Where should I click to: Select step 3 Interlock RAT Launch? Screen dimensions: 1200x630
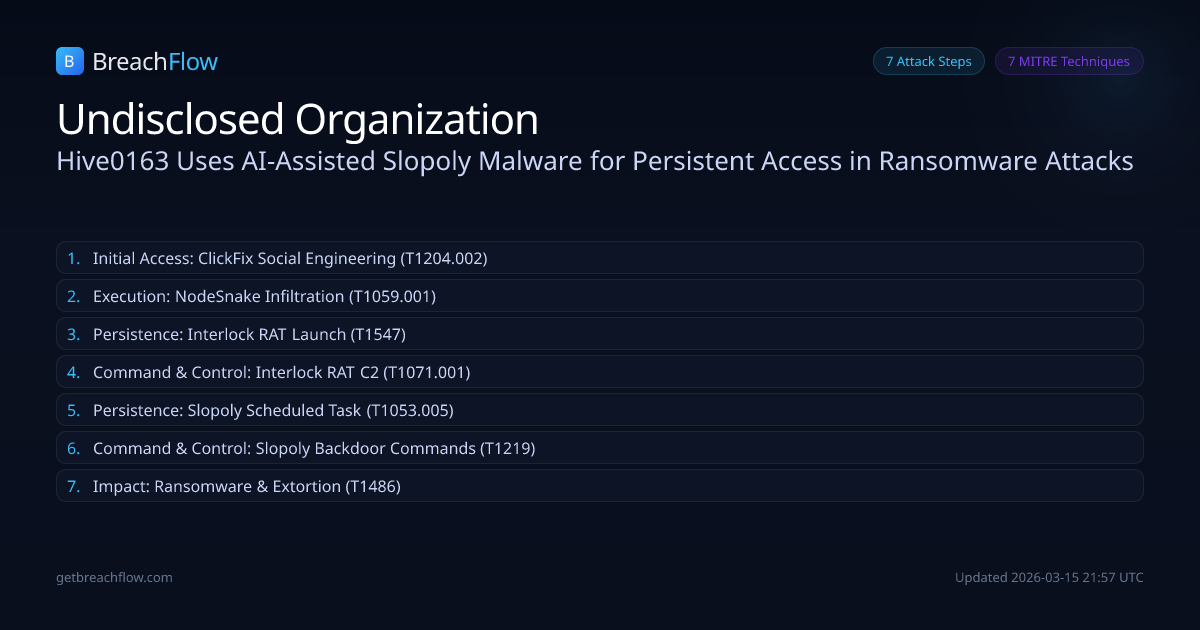[x=599, y=334]
